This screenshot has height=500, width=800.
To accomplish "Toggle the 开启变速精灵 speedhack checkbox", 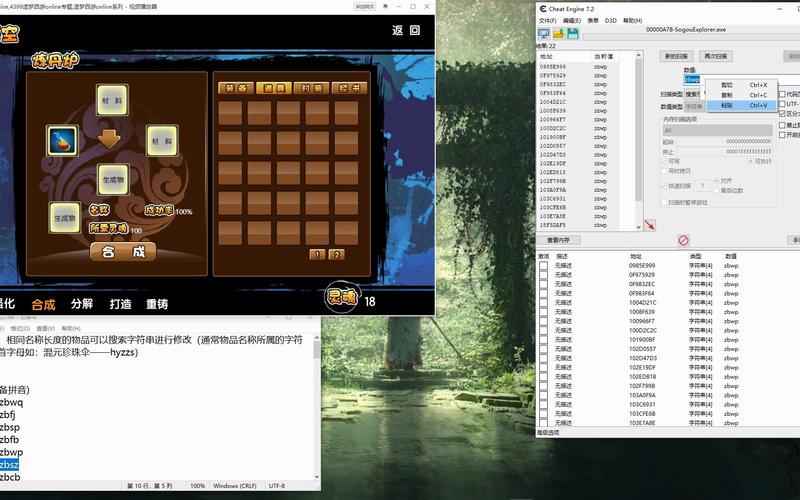I will (782, 135).
